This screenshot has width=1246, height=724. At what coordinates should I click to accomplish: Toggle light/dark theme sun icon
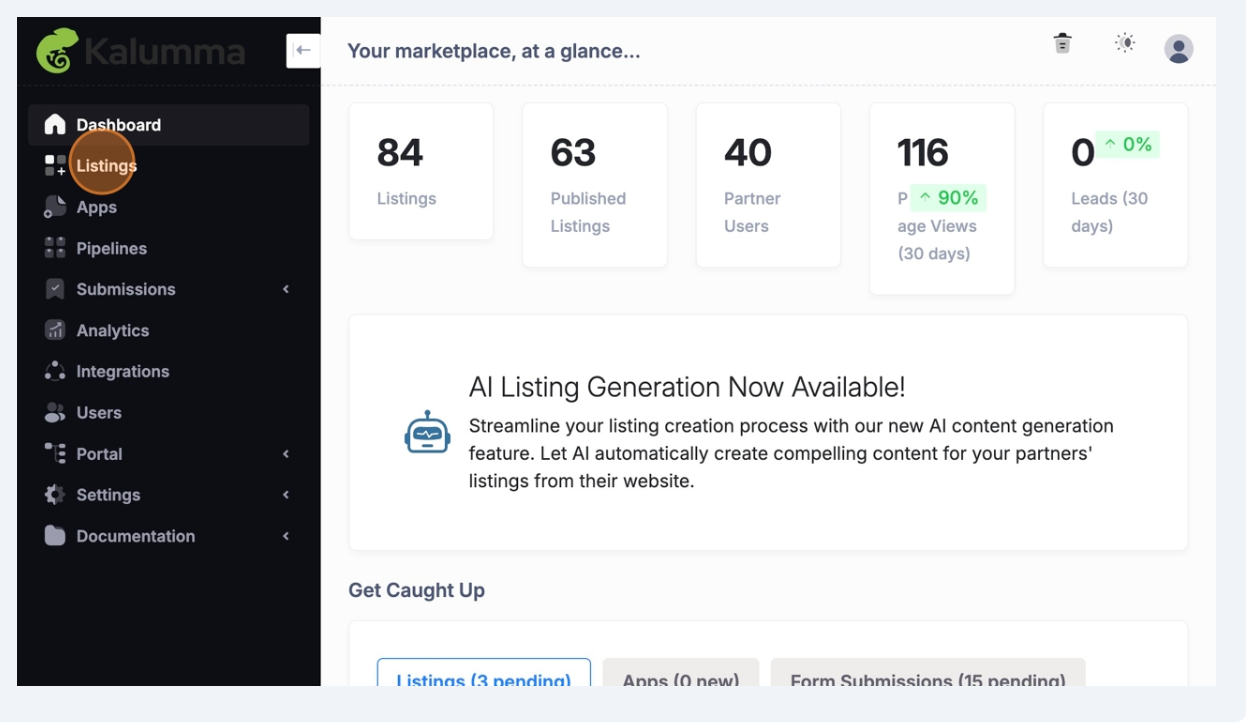pyautogui.click(x=1126, y=43)
